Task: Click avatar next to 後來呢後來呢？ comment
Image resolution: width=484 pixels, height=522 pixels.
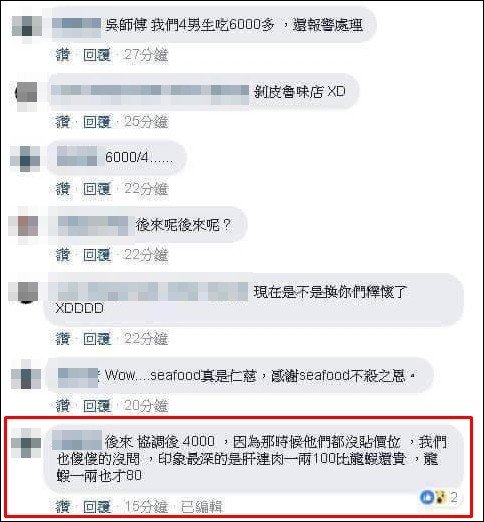Action: point(25,226)
